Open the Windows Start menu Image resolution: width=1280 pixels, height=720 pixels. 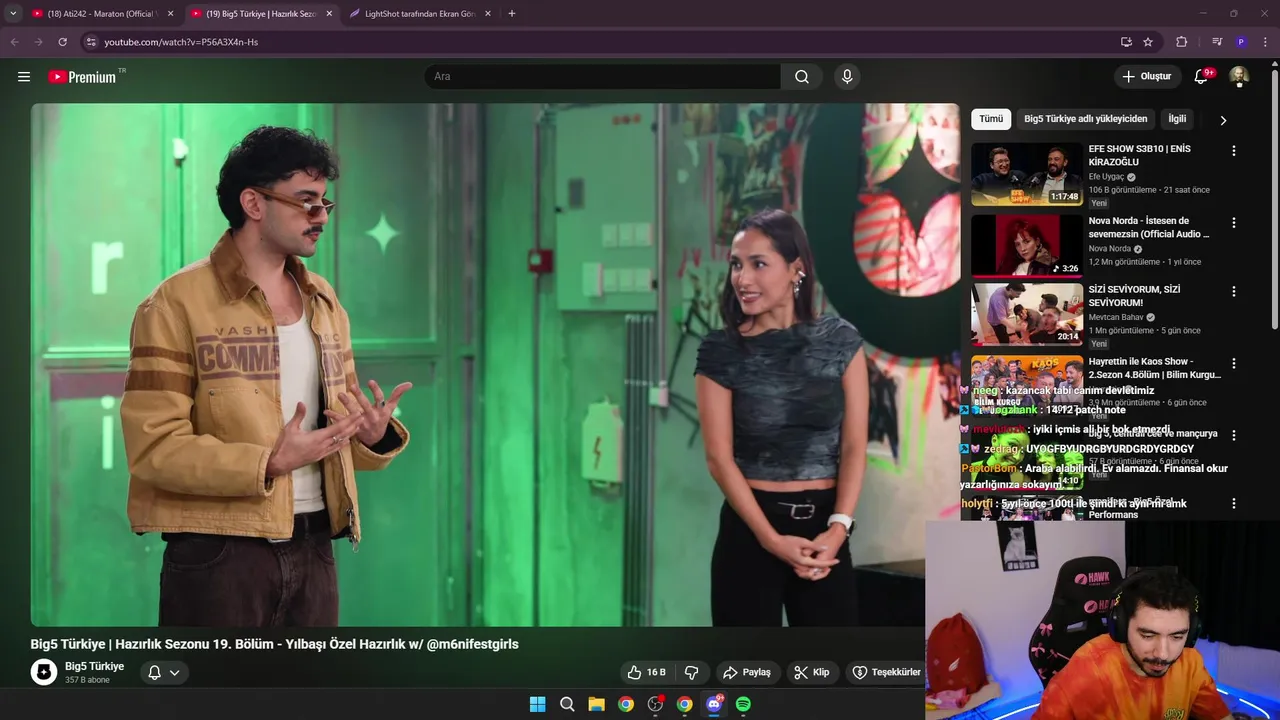pyautogui.click(x=537, y=704)
